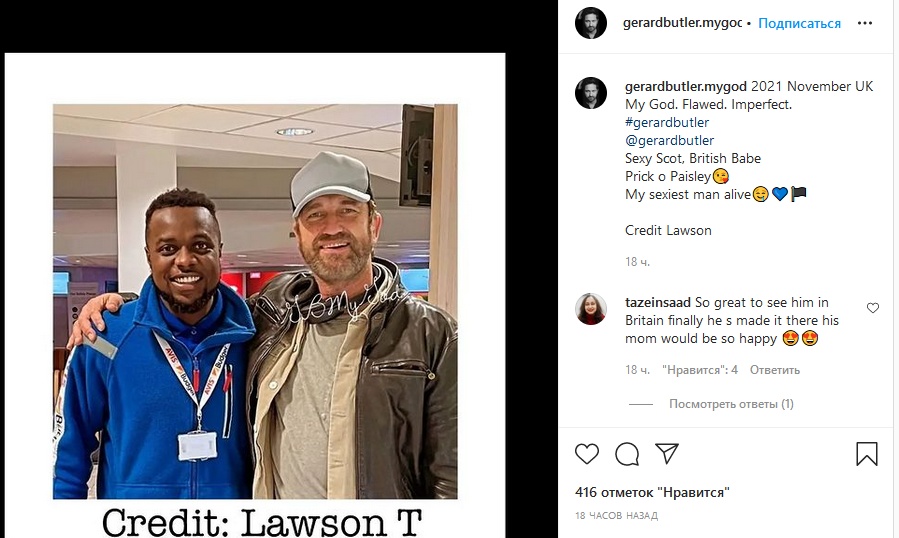The width and height of the screenshot is (899, 538).
Task: Follow the account via Подписаться
Action: click(x=799, y=23)
